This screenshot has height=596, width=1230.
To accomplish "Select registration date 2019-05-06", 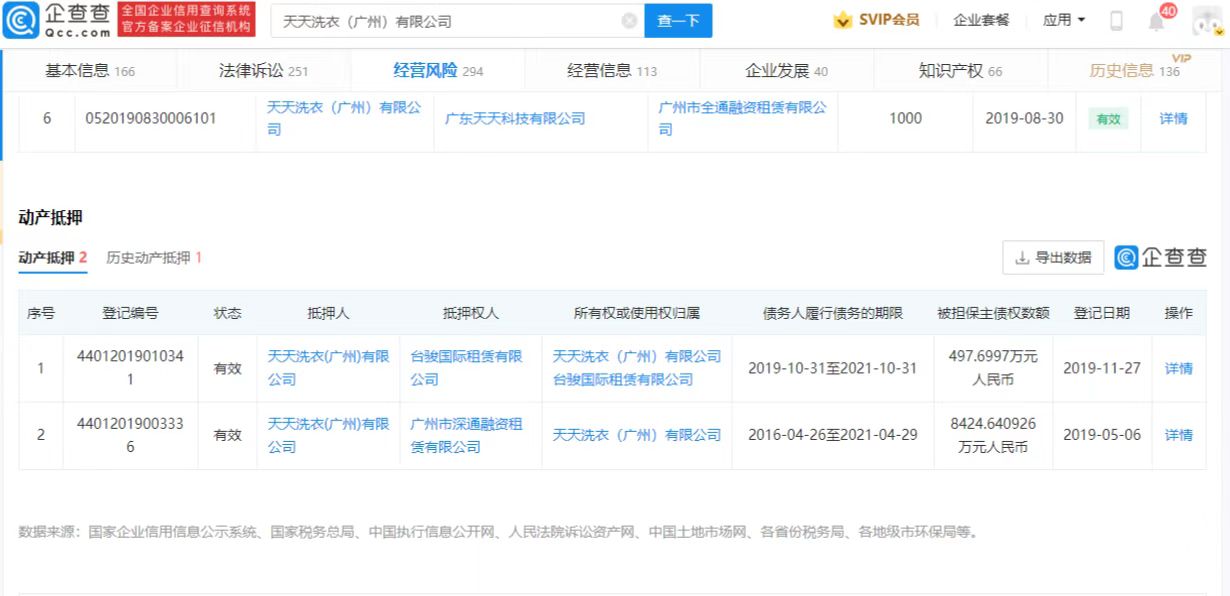I will [x=1102, y=435].
